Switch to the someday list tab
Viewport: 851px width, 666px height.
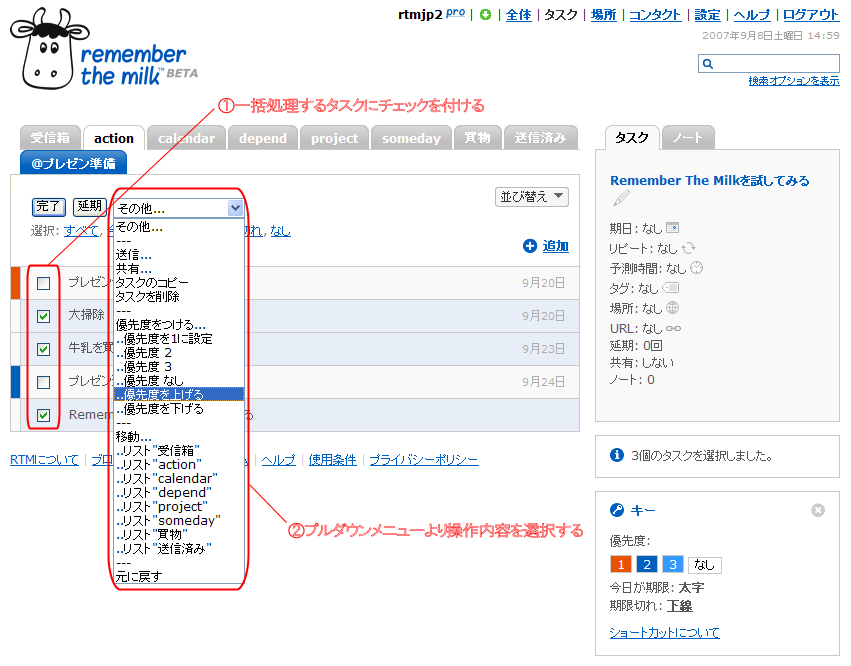[x=411, y=138]
